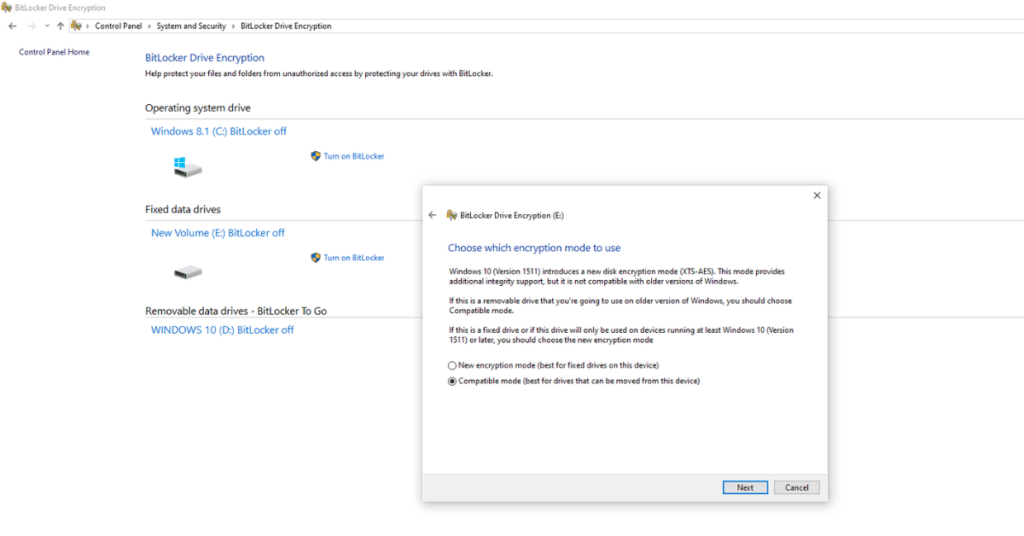This screenshot has width=1024, height=536.
Task: Click the Windows C: drive icon
Action: point(187,167)
